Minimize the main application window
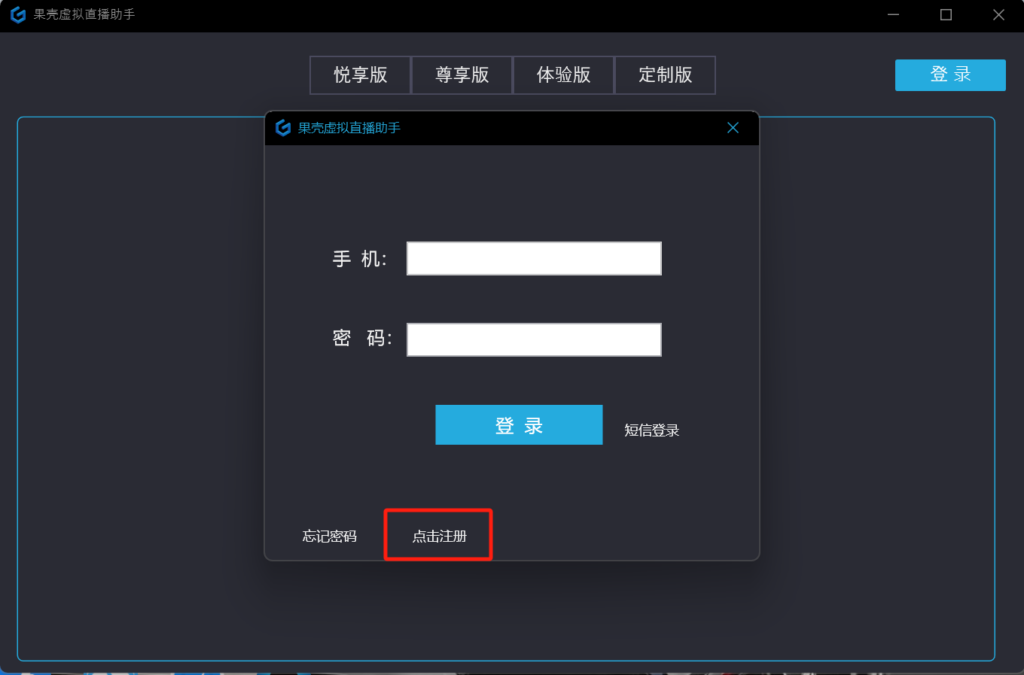The height and width of the screenshot is (675, 1024). pyautogui.click(x=893, y=15)
